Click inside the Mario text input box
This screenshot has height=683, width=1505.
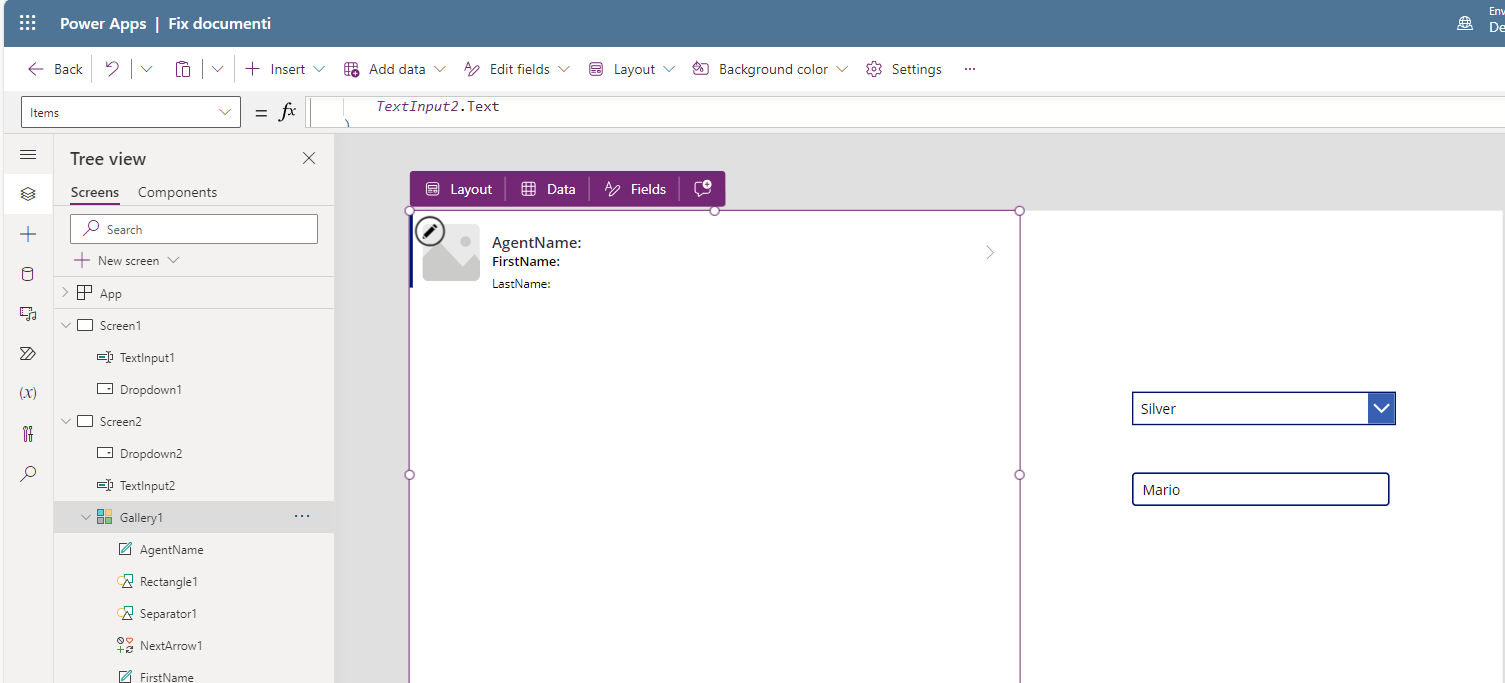[1260, 489]
